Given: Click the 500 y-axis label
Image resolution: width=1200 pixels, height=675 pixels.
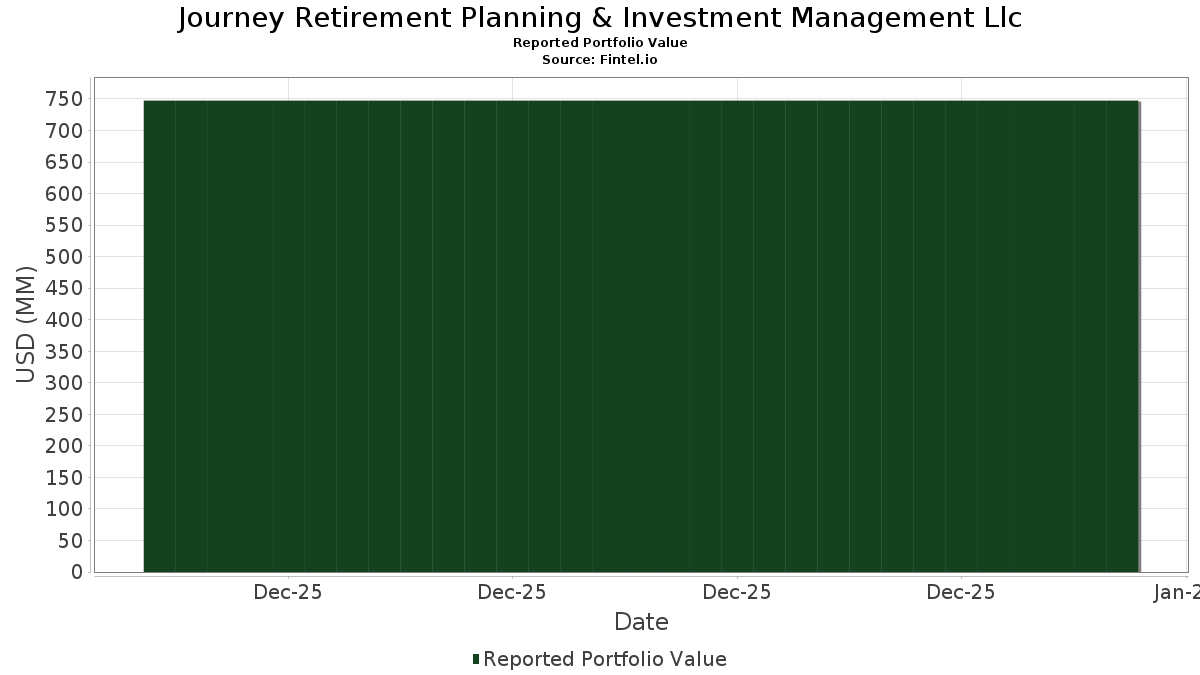Looking at the screenshot, I should coord(63,257).
